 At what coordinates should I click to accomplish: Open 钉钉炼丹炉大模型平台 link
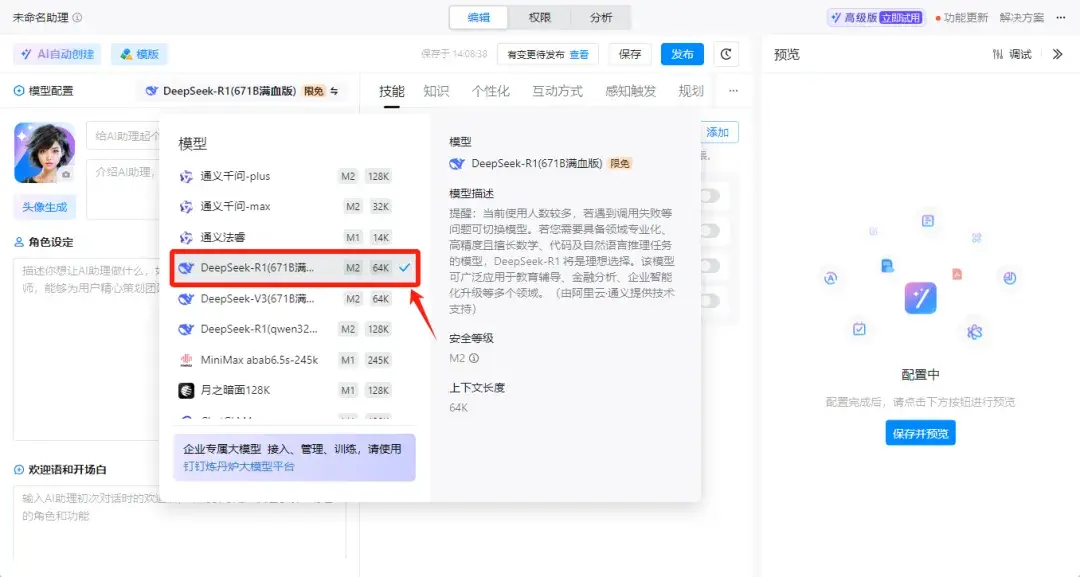coord(238,466)
